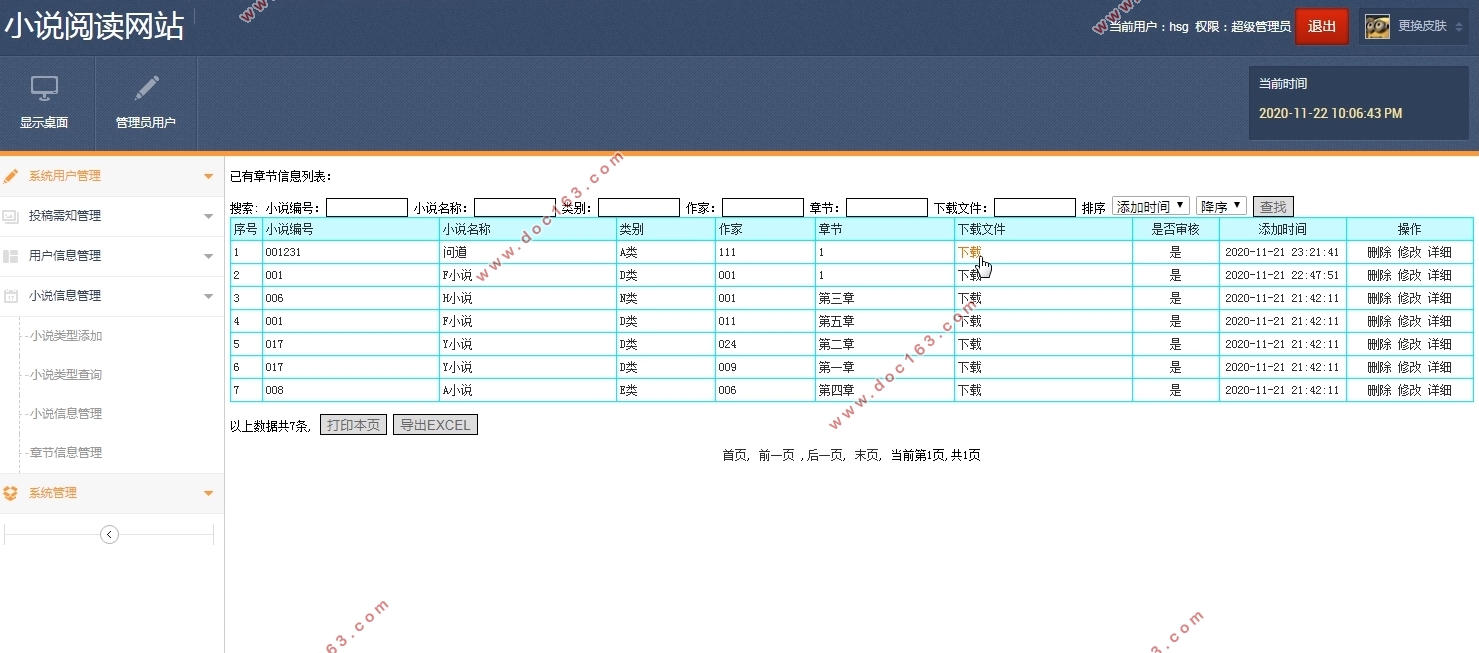Image resolution: width=1479 pixels, height=653 pixels.
Task: Collapse the 小说信息管理 arrow
Action: pos(208,297)
